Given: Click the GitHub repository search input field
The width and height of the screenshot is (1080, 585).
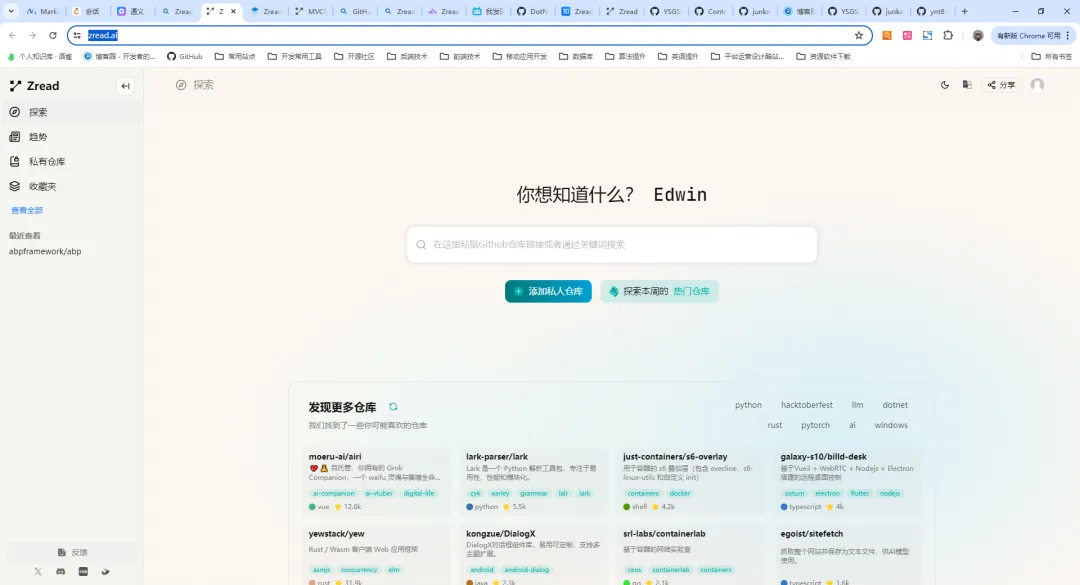Looking at the screenshot, I should click(x=612, y=244).
